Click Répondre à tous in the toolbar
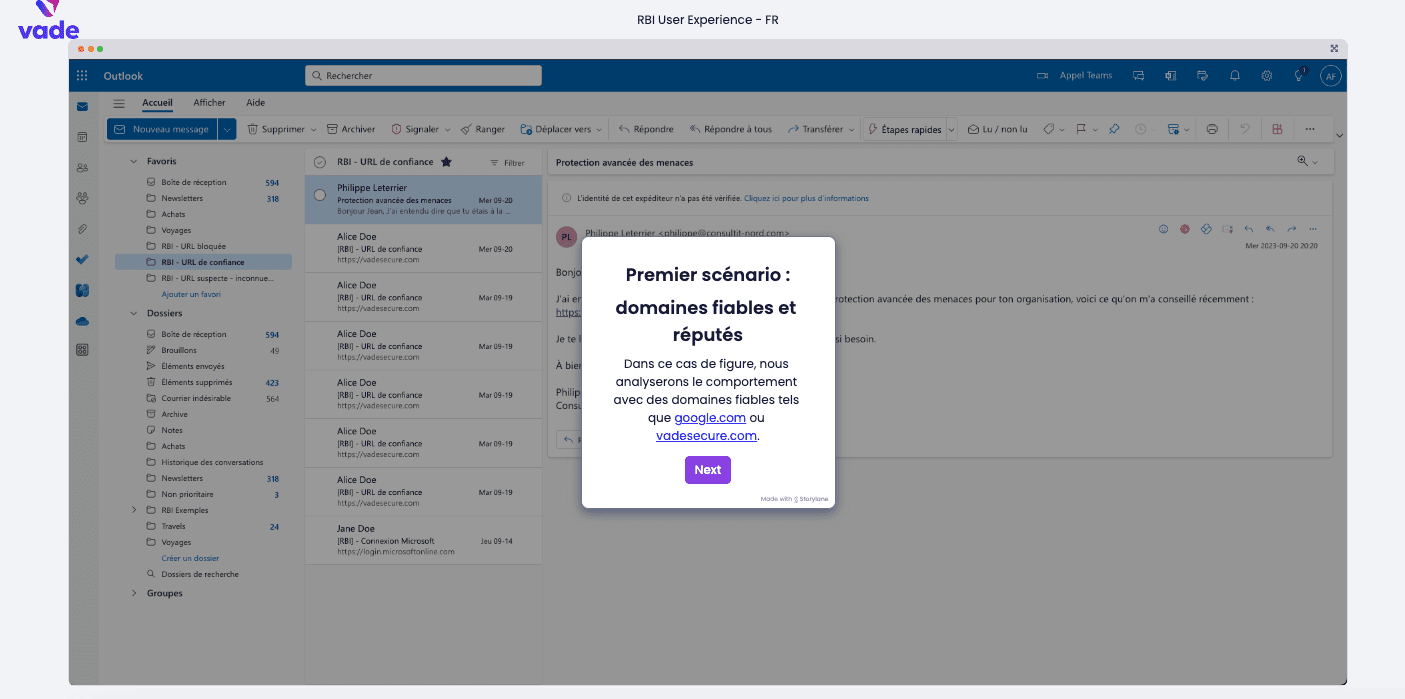The height and width of the screenshot is (699, 1405). (x=730, y=129)
